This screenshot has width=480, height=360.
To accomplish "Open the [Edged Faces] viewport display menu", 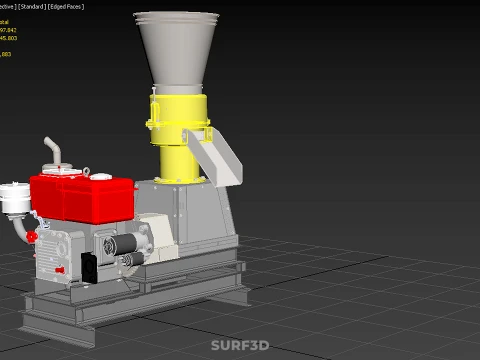I will click(66, 7).
